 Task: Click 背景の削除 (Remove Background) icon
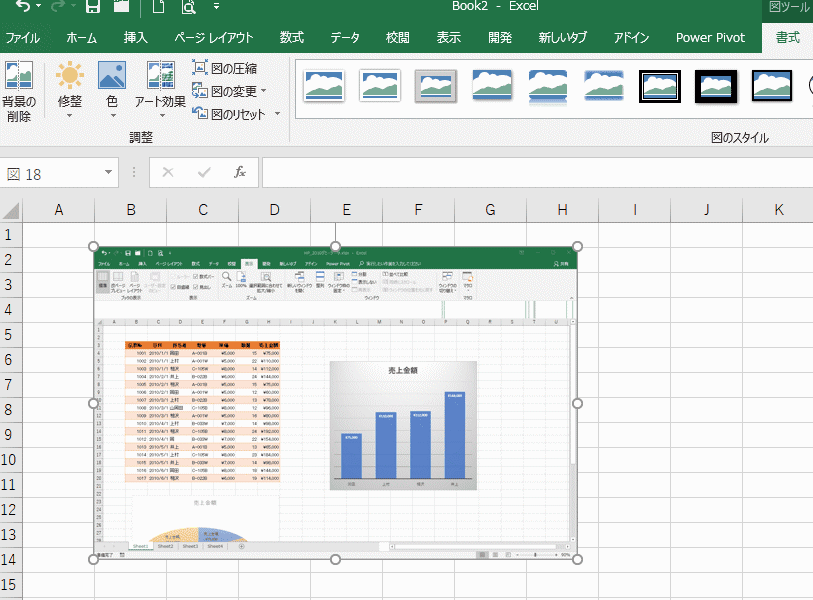[x=19, y=91]
